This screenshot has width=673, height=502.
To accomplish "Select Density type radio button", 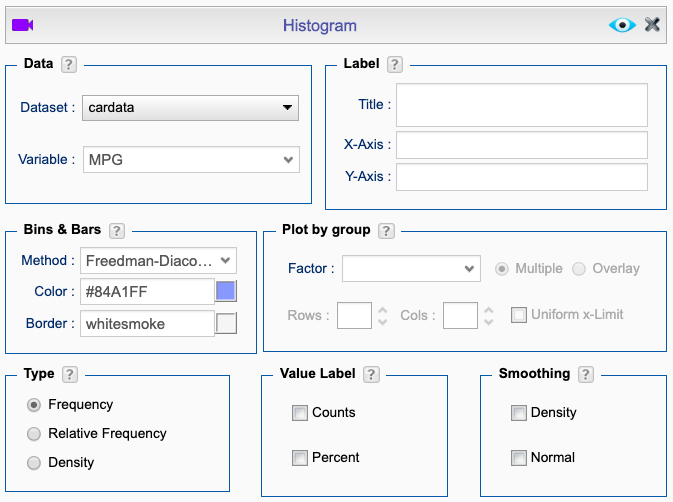I will click(x=34, y=463).
